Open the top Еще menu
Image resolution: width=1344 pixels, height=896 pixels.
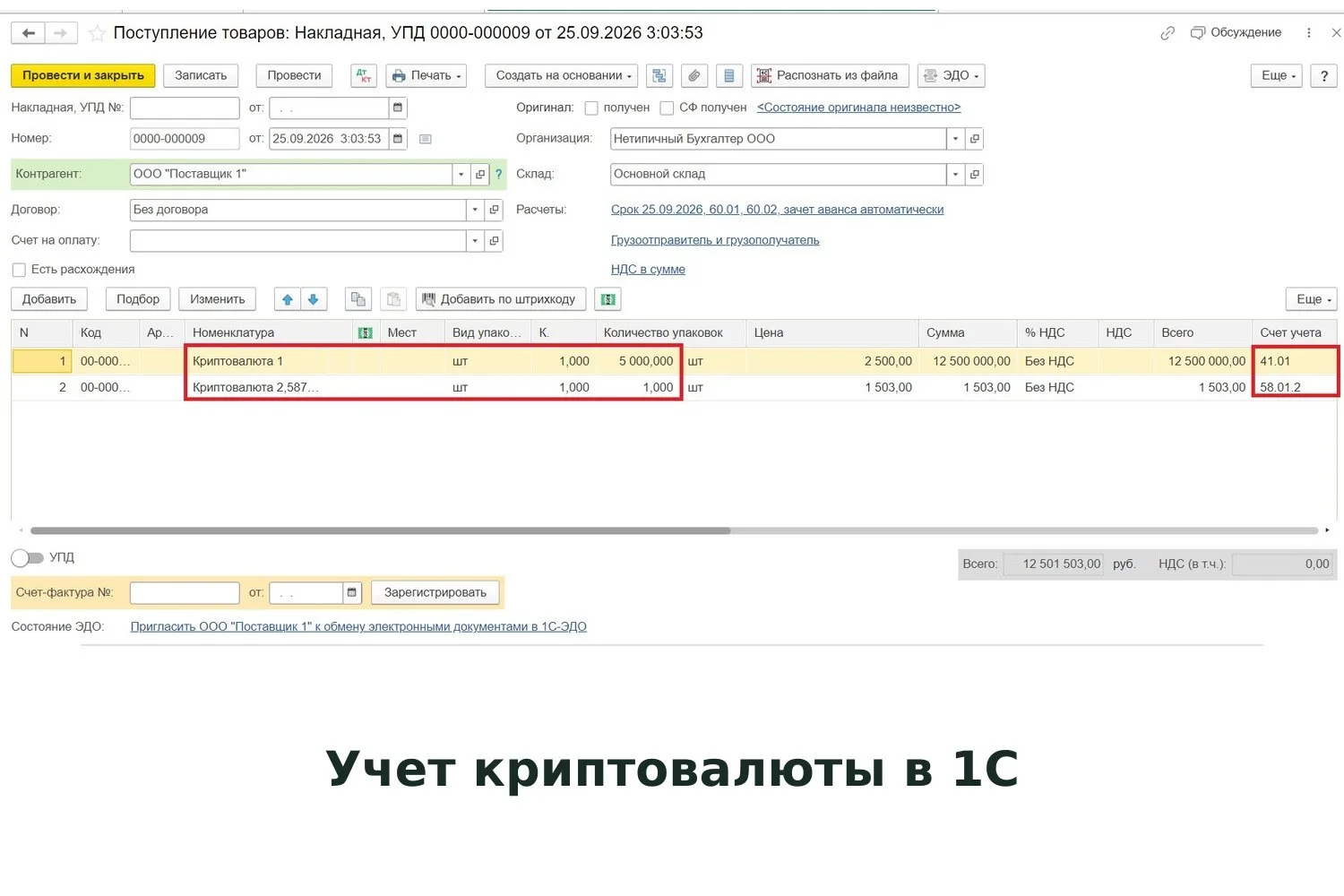pos(1276,76)
